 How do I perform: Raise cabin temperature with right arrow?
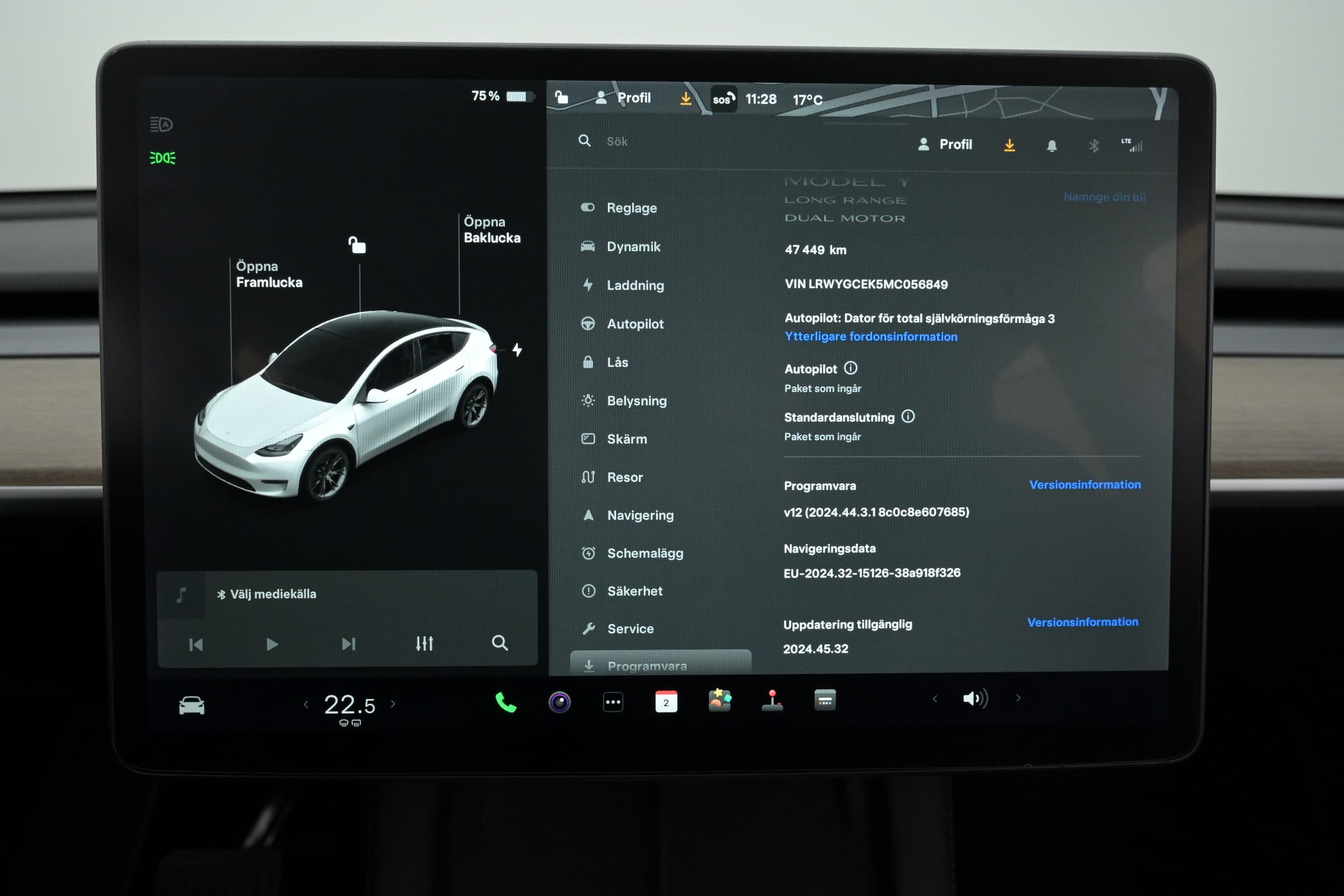click(x=392, y=704)
